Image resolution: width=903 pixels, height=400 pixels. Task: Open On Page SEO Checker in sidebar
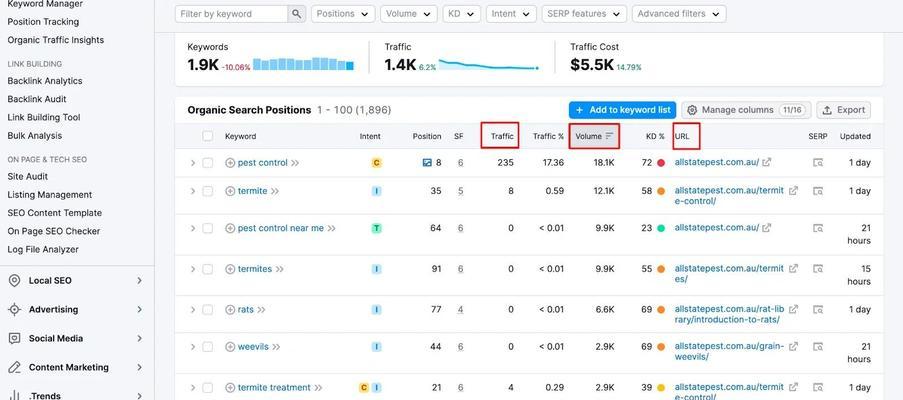[x=54, y=231]
